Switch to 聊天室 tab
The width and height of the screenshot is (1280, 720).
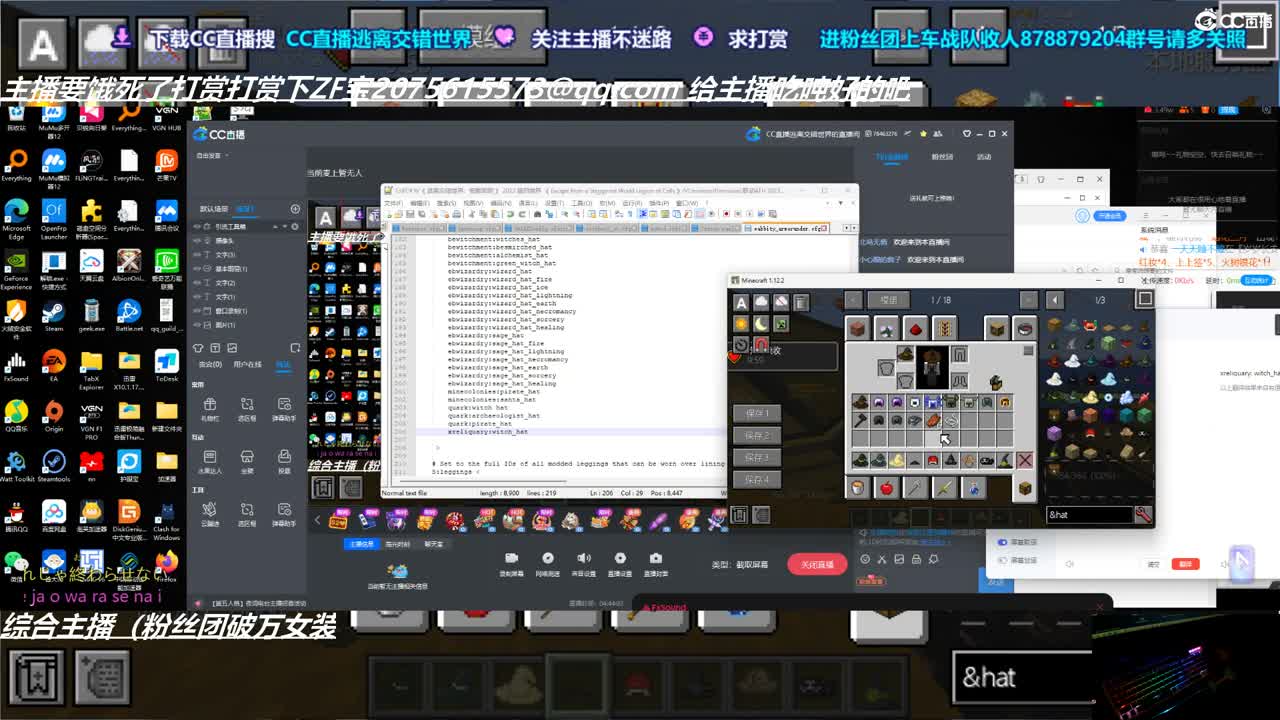point(434,544)
